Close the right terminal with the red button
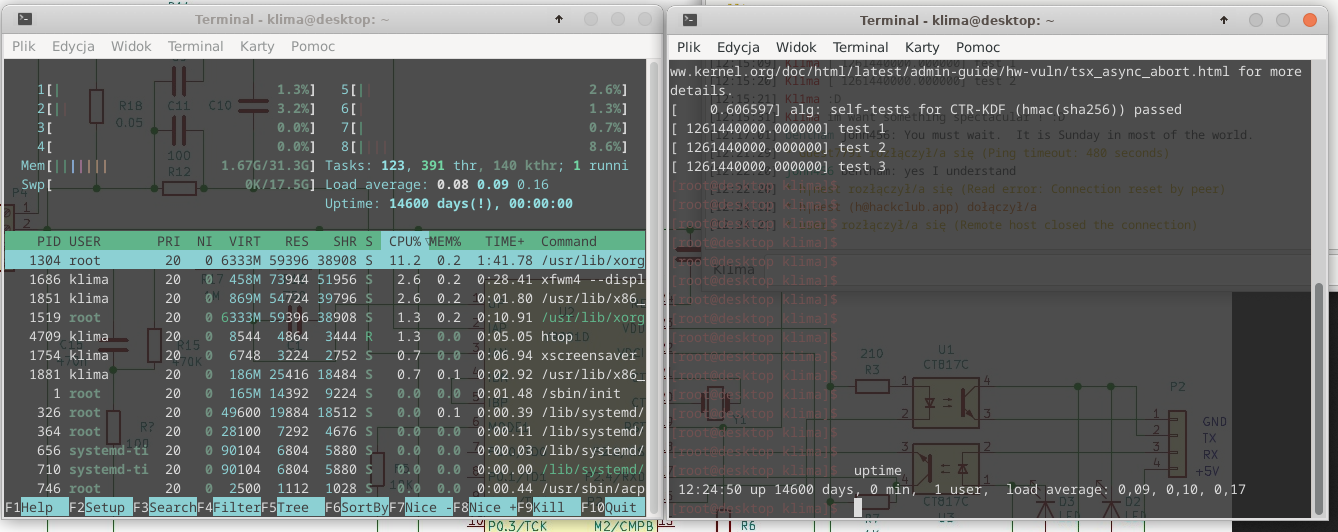Image resolution: width=1338 pixels, height=532 pixels. point(1308,19)
